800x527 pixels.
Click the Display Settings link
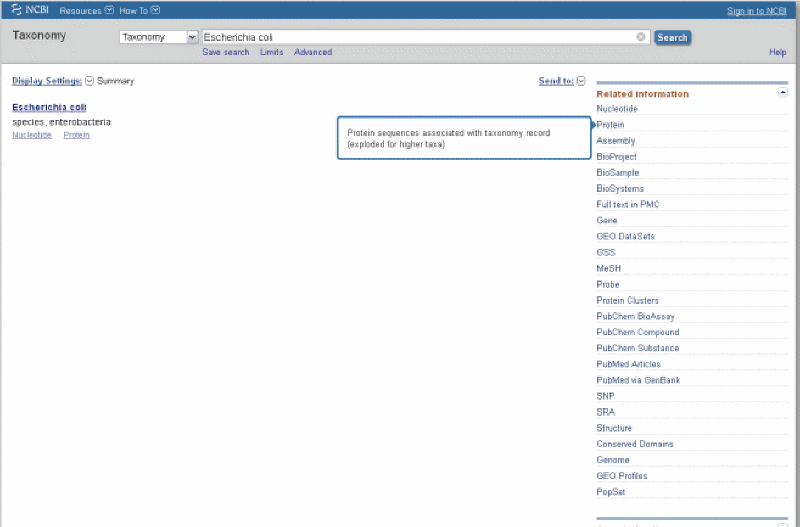[47, 81]
